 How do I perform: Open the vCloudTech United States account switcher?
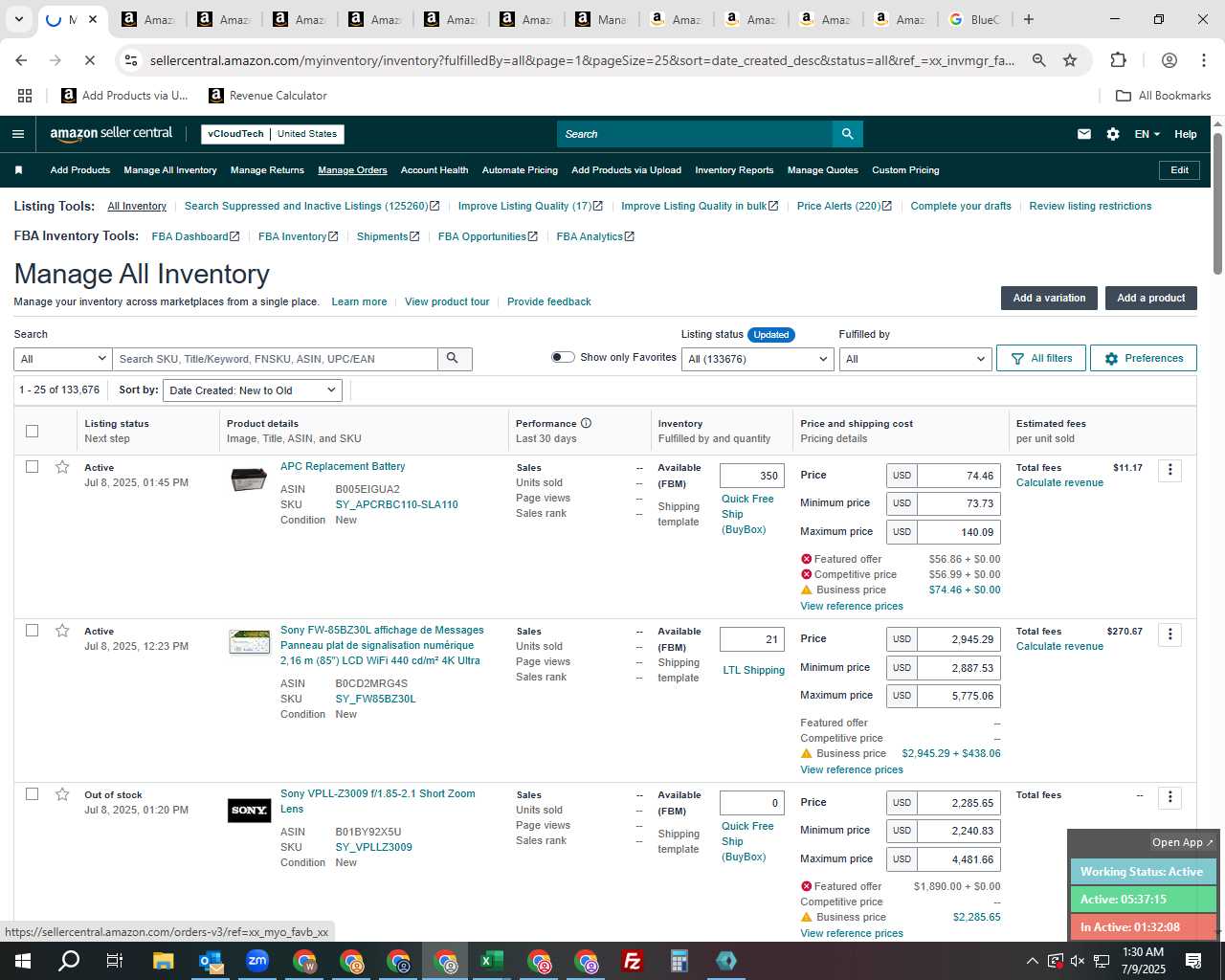tap(273, 134)
